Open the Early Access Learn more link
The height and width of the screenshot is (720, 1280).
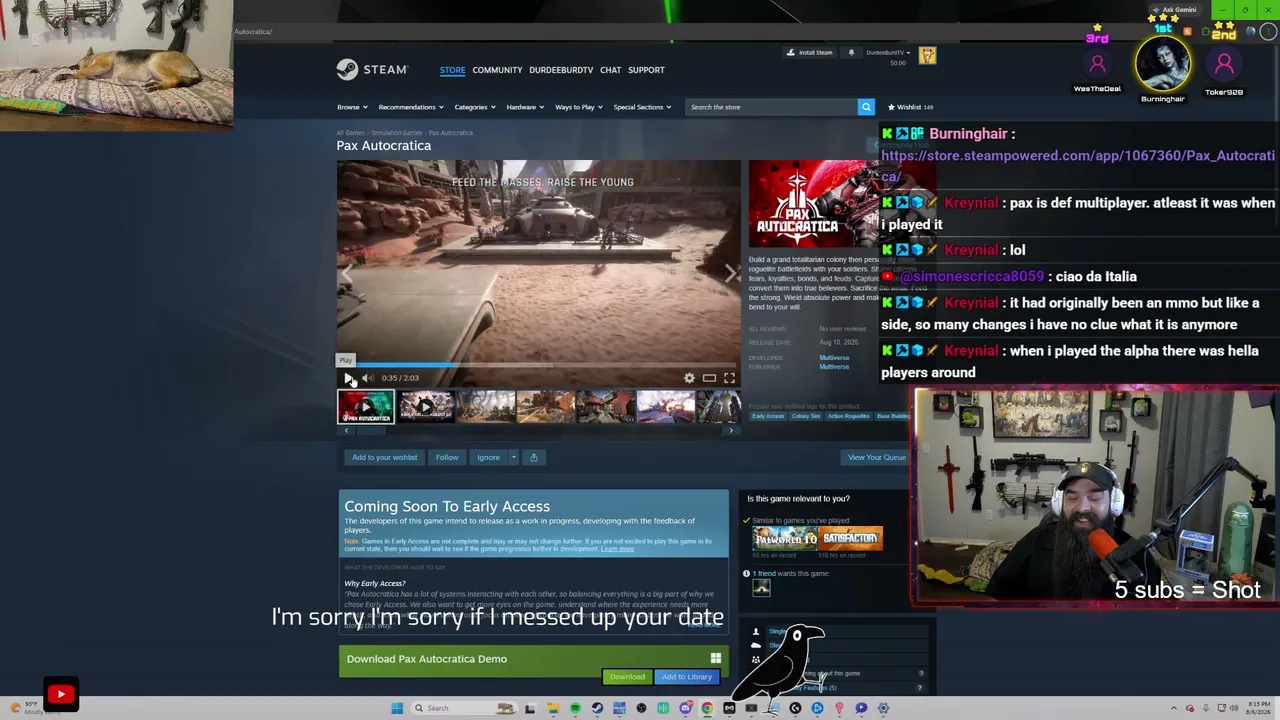617,549
